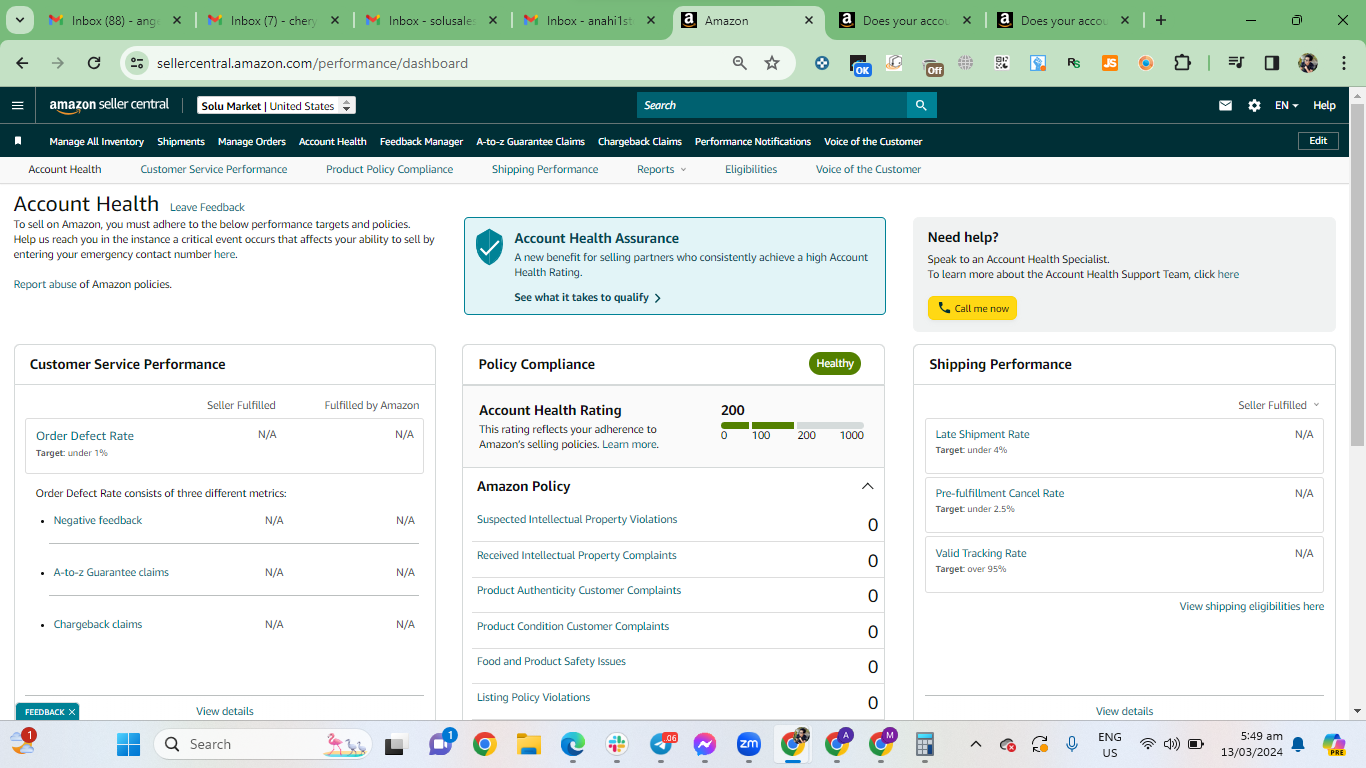Viewport: 1366px width, 768px height.
Task: Switch to Shipping Performance tab
Action: 545,169
